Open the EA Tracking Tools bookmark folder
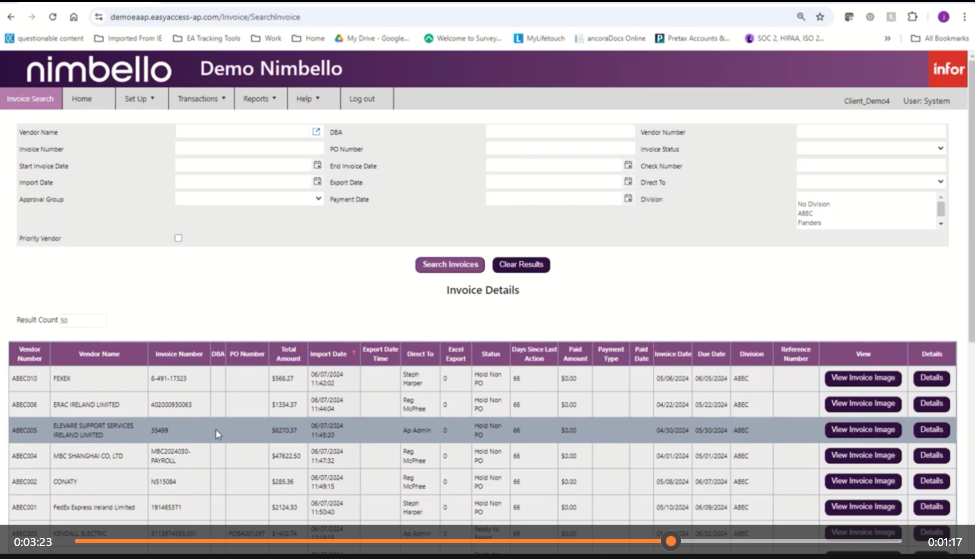The height and width of the screenshot is (559, 975). [x=206, y=39]
